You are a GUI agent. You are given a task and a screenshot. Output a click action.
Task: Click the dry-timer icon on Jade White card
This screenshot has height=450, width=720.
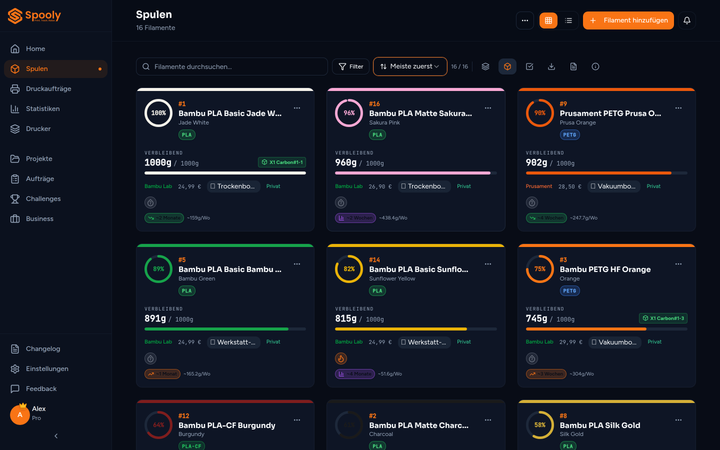point(151,202)
